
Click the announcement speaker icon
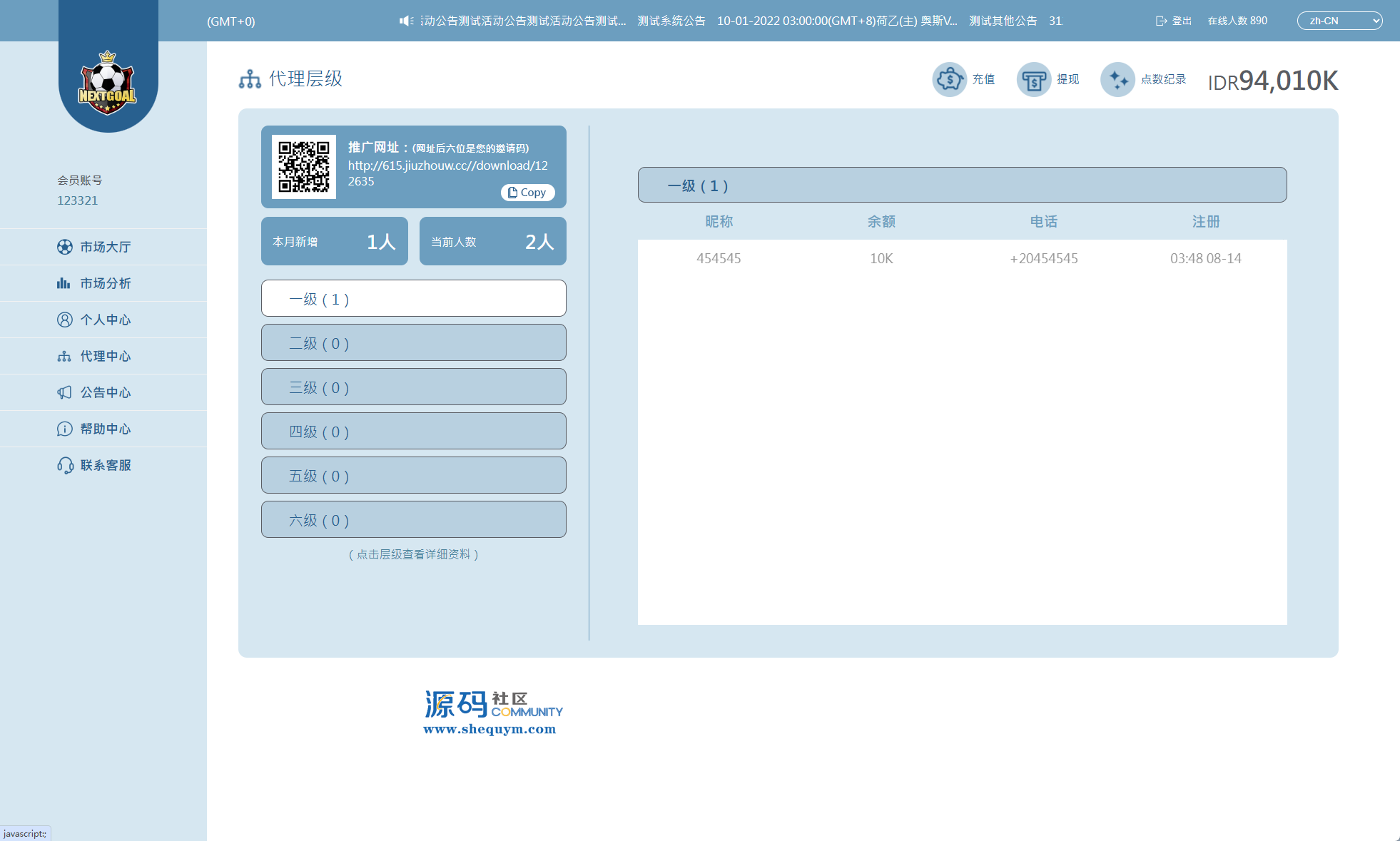pyautogui.click(x=406, y=21)
